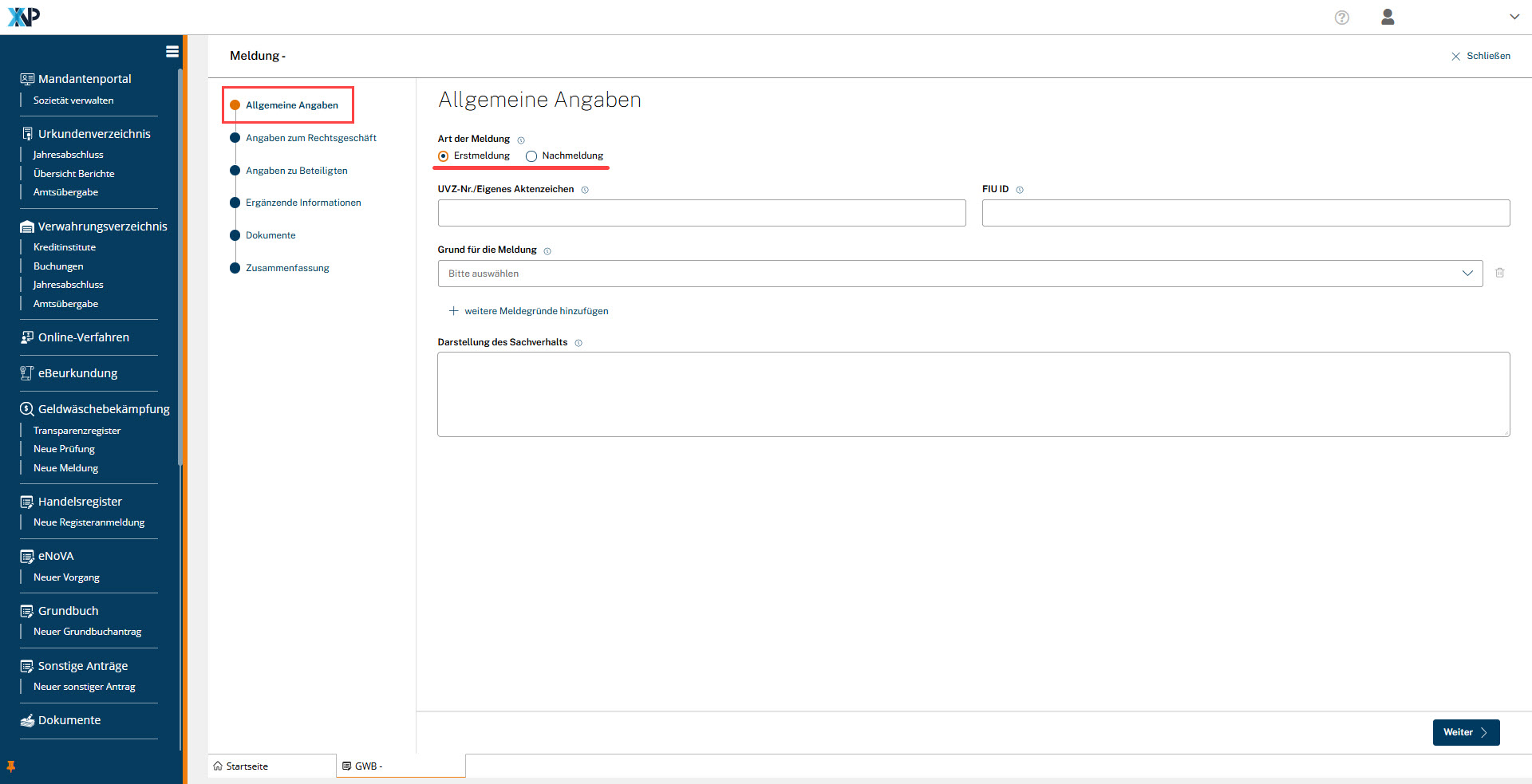This screenshot has width=1532, height=784.
Task: Select the Nachmeldung radio button
Action: point(531,156)
